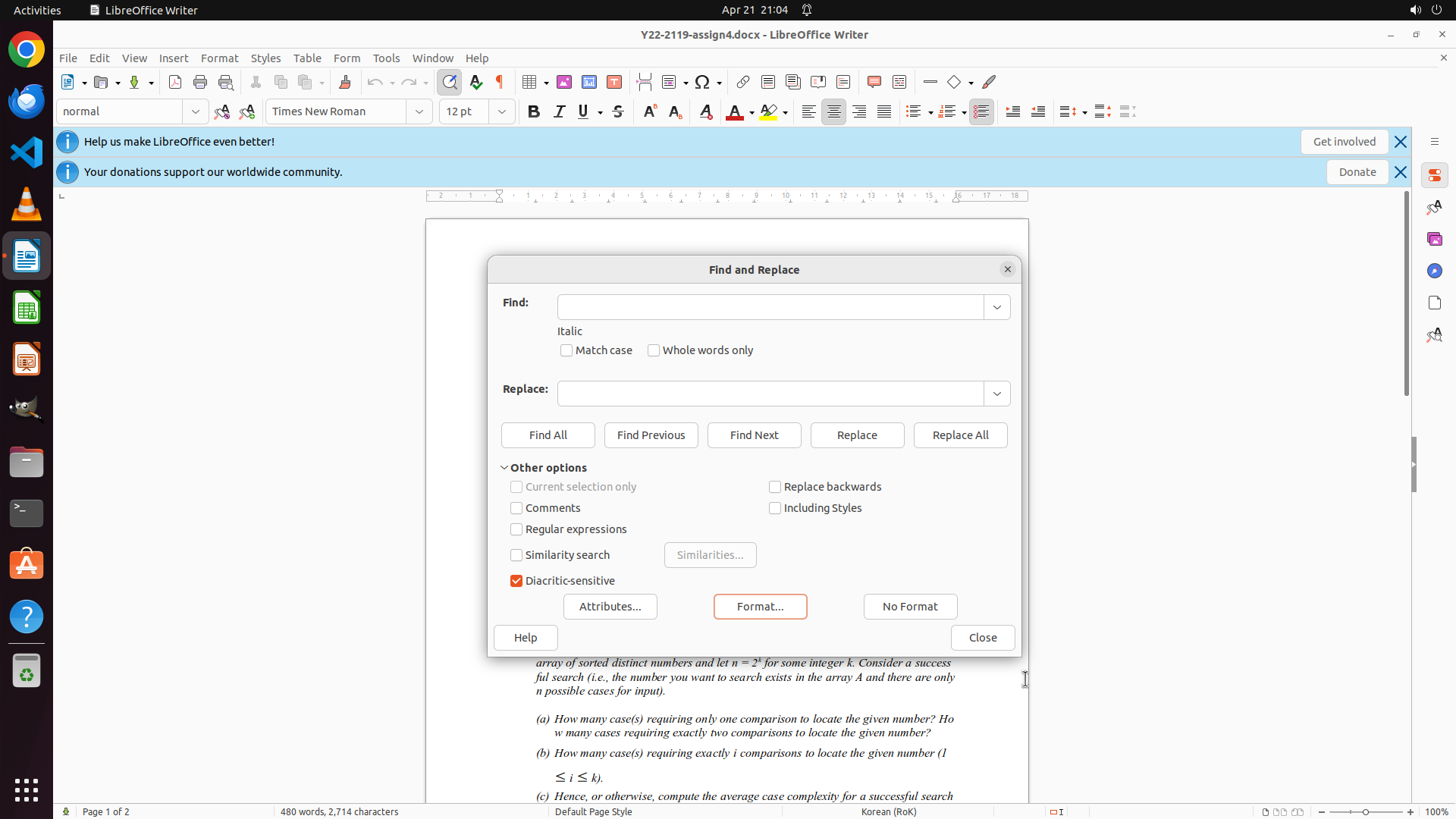Screen dimensions: 1456x819
Task: Click the Italic formatting icon
Action: (559, 111)
